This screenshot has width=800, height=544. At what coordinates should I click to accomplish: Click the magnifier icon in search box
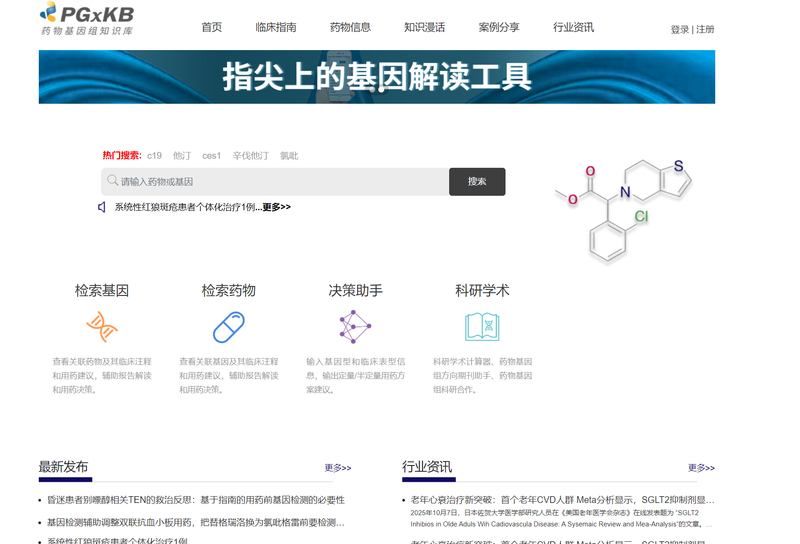[x=113, y=181]
